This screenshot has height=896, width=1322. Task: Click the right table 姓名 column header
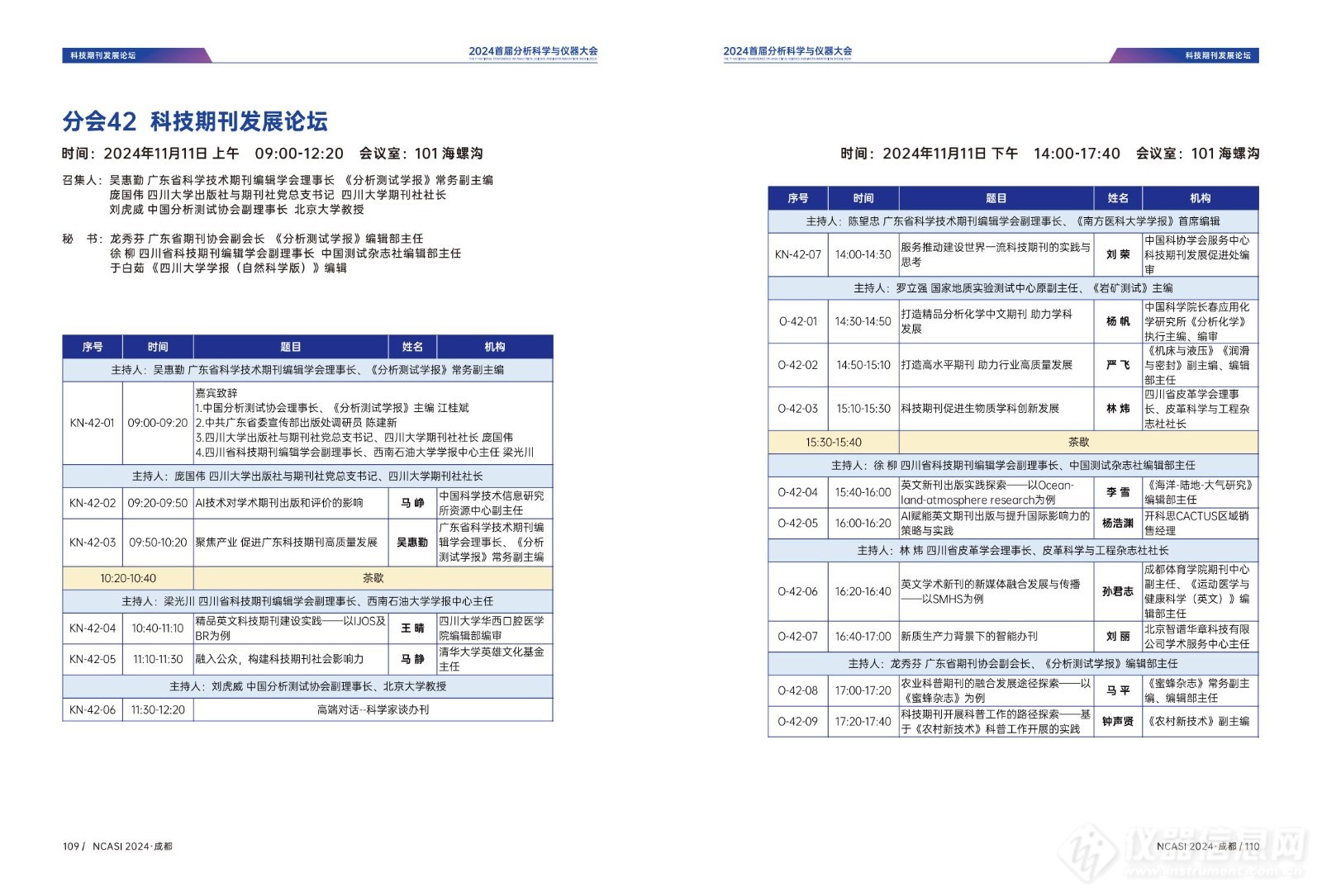tap(1118, 198)
